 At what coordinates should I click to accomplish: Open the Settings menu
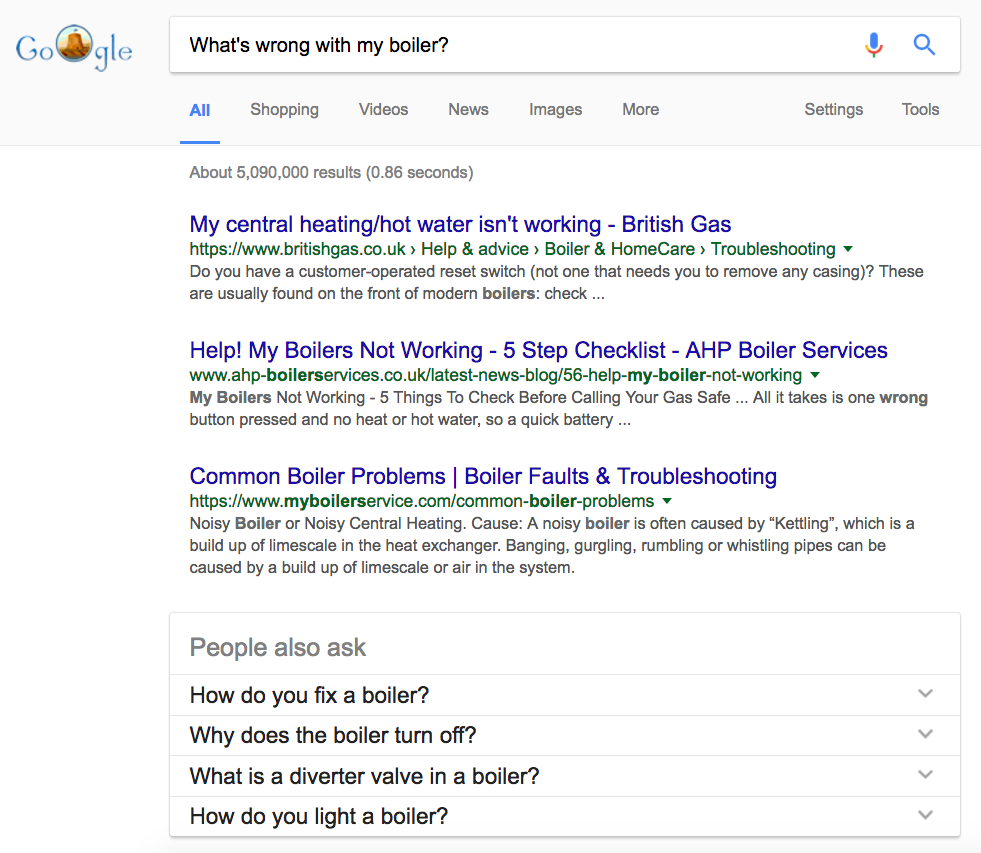[x=833, y=110]
